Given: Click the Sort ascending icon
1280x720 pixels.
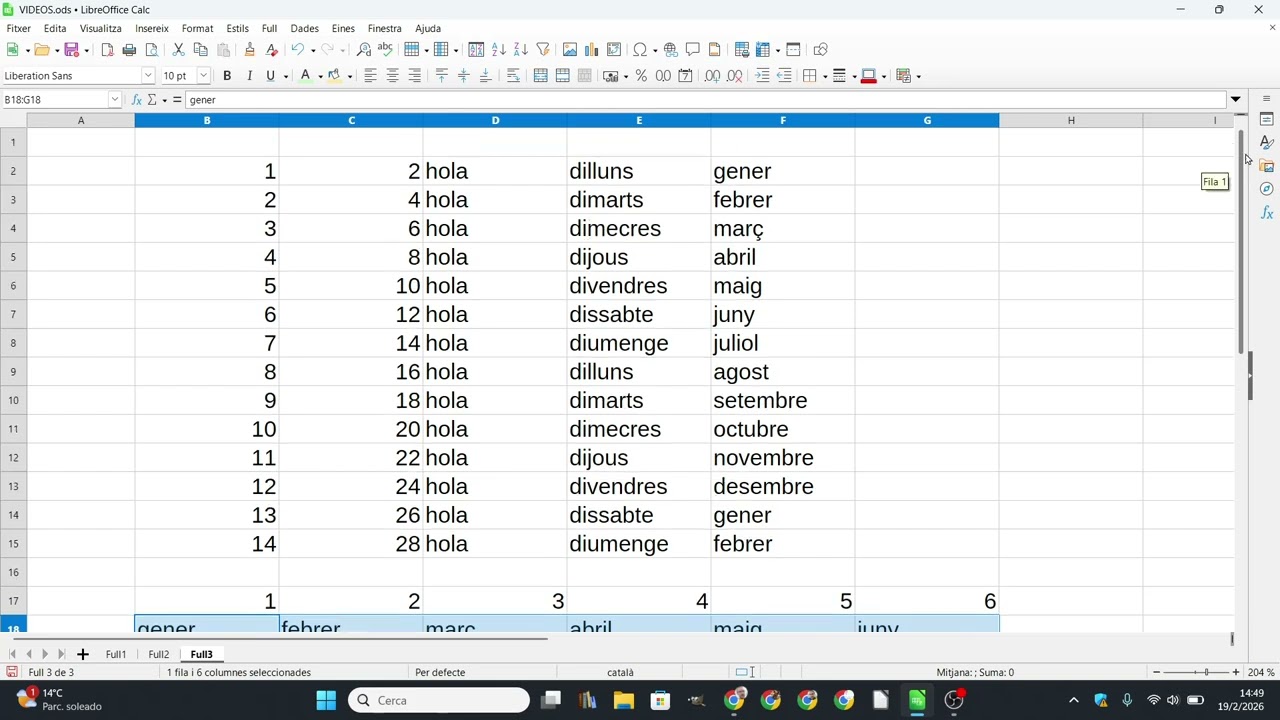Looking at the screenshot, I should [498, 49].
